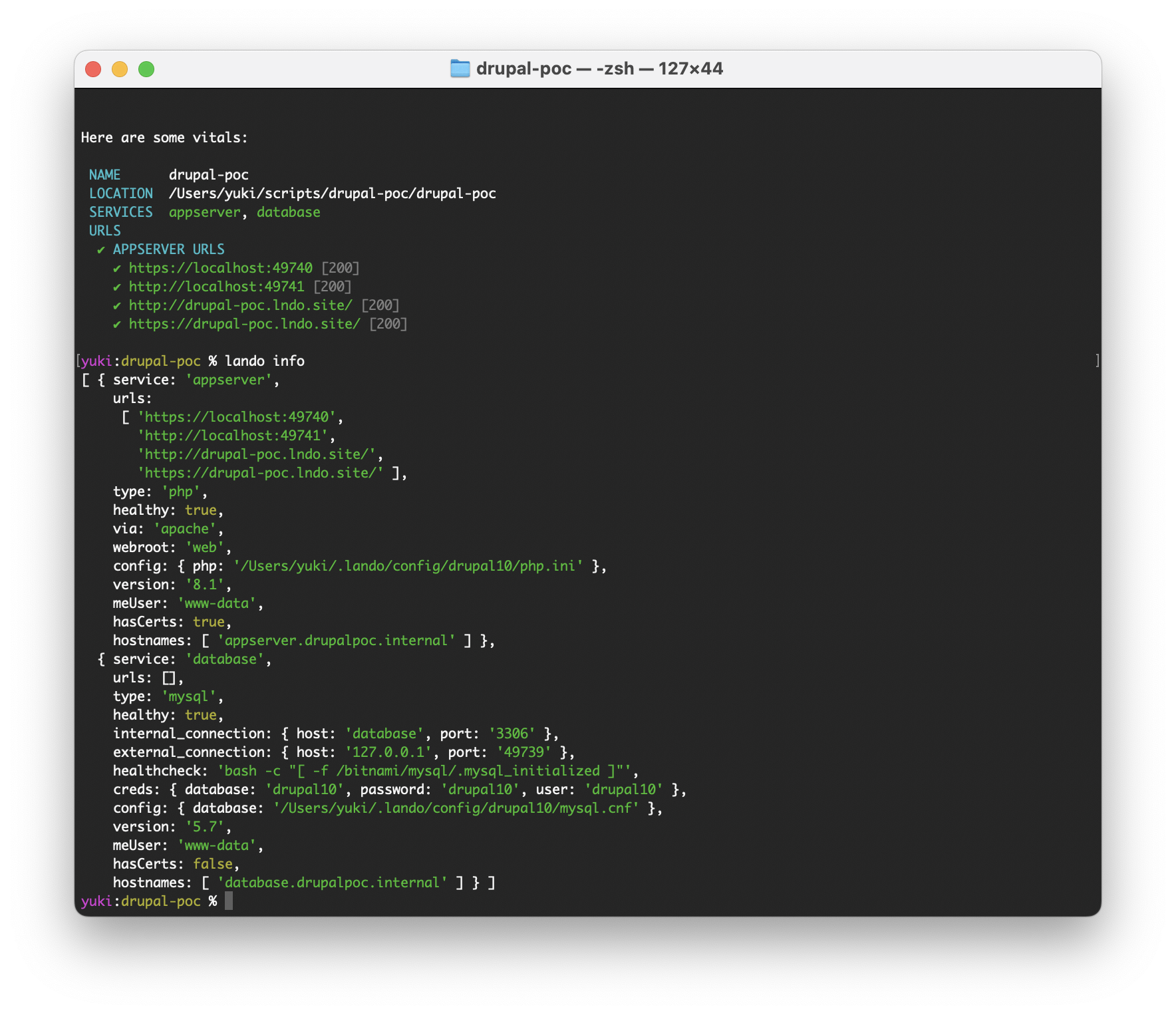The width and height of the screenshot is (1176, 1015).
Task: Click checkmark next to http://localhost:49741
Action: click(x=117, y=287)
